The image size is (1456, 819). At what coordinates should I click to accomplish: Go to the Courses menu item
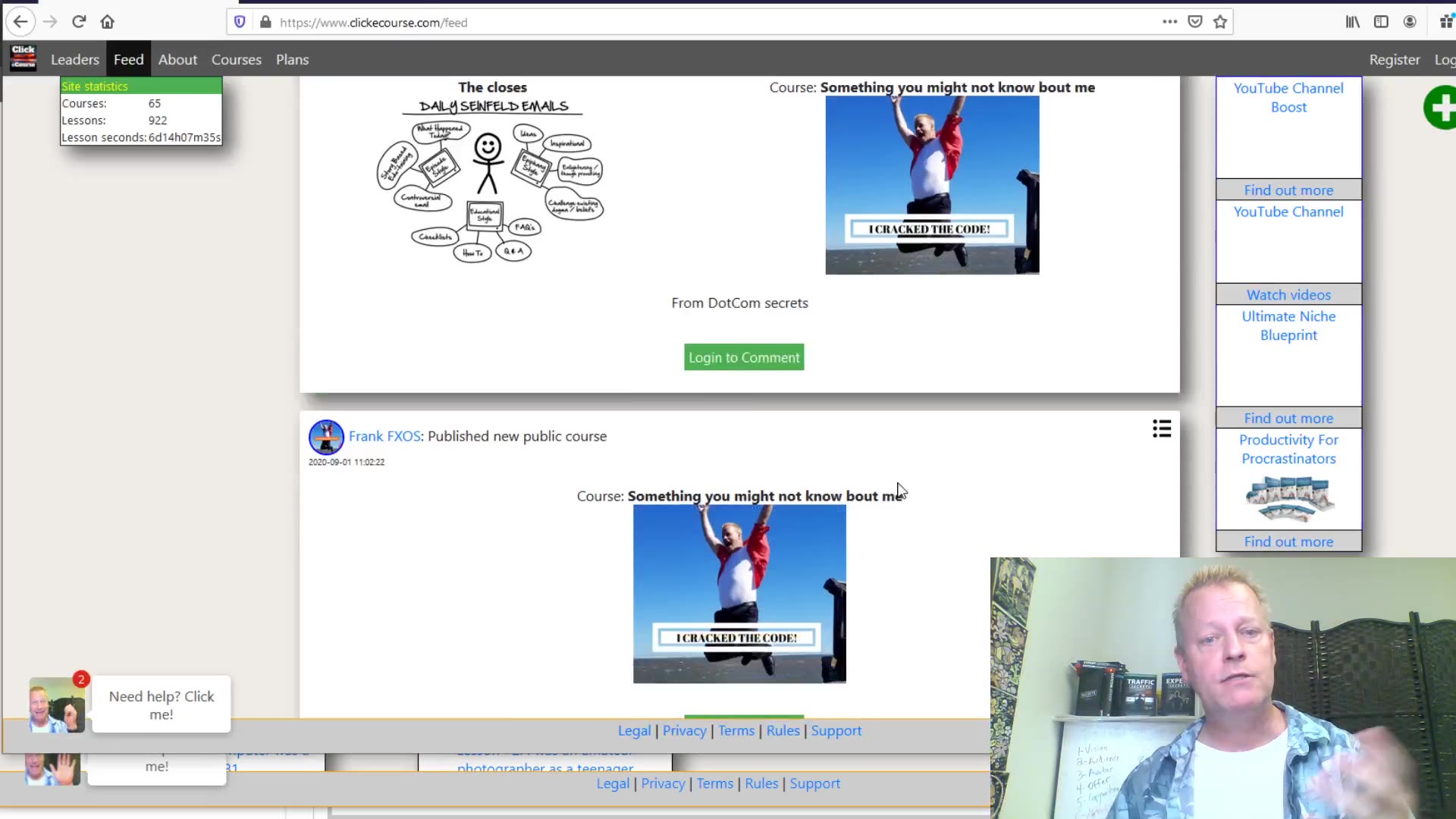coord(237,59)
